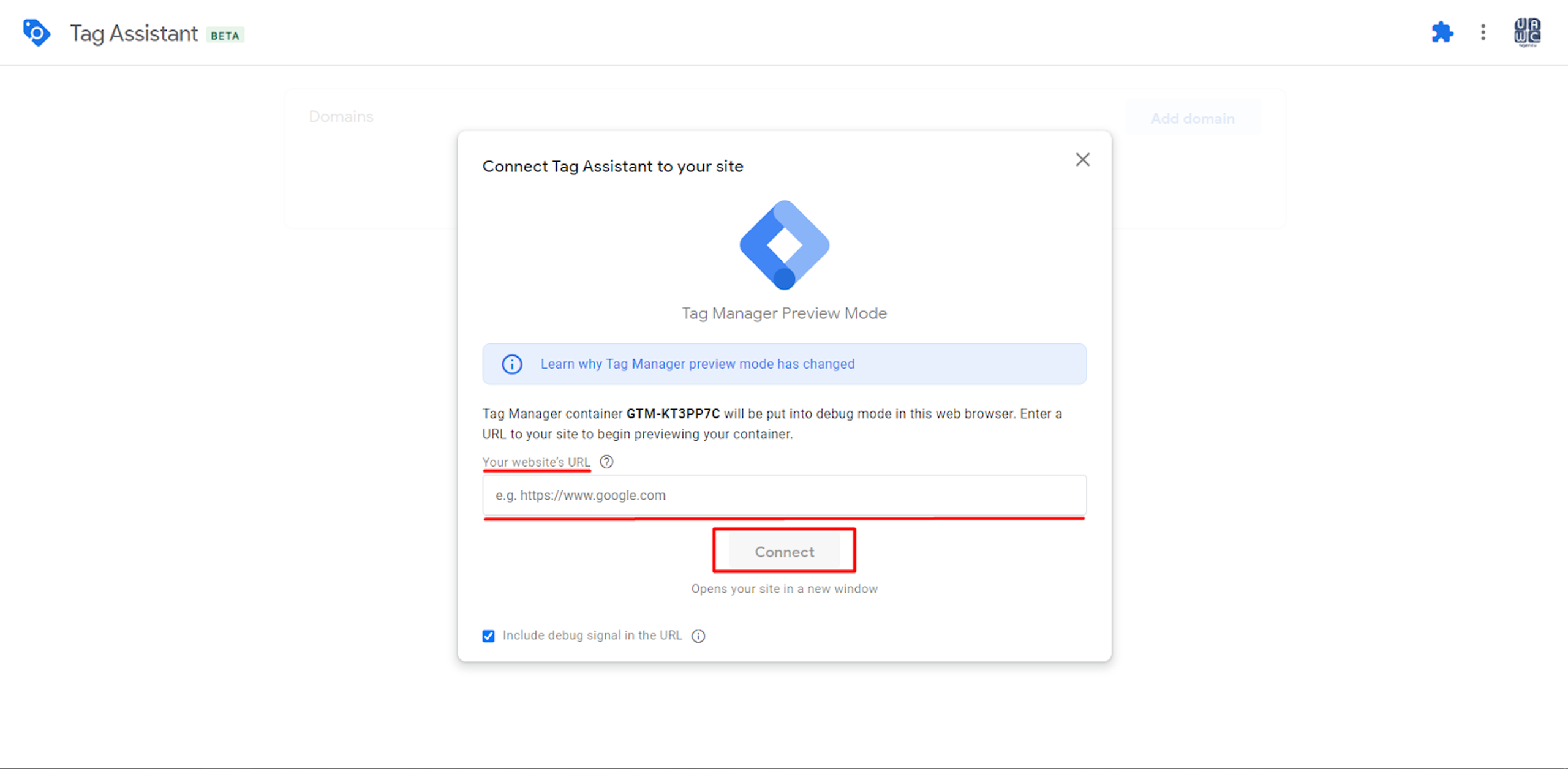This screenshot has width=1568, height=769.
Task: Click the info icon in blue banner
Action: pos(512,364)
